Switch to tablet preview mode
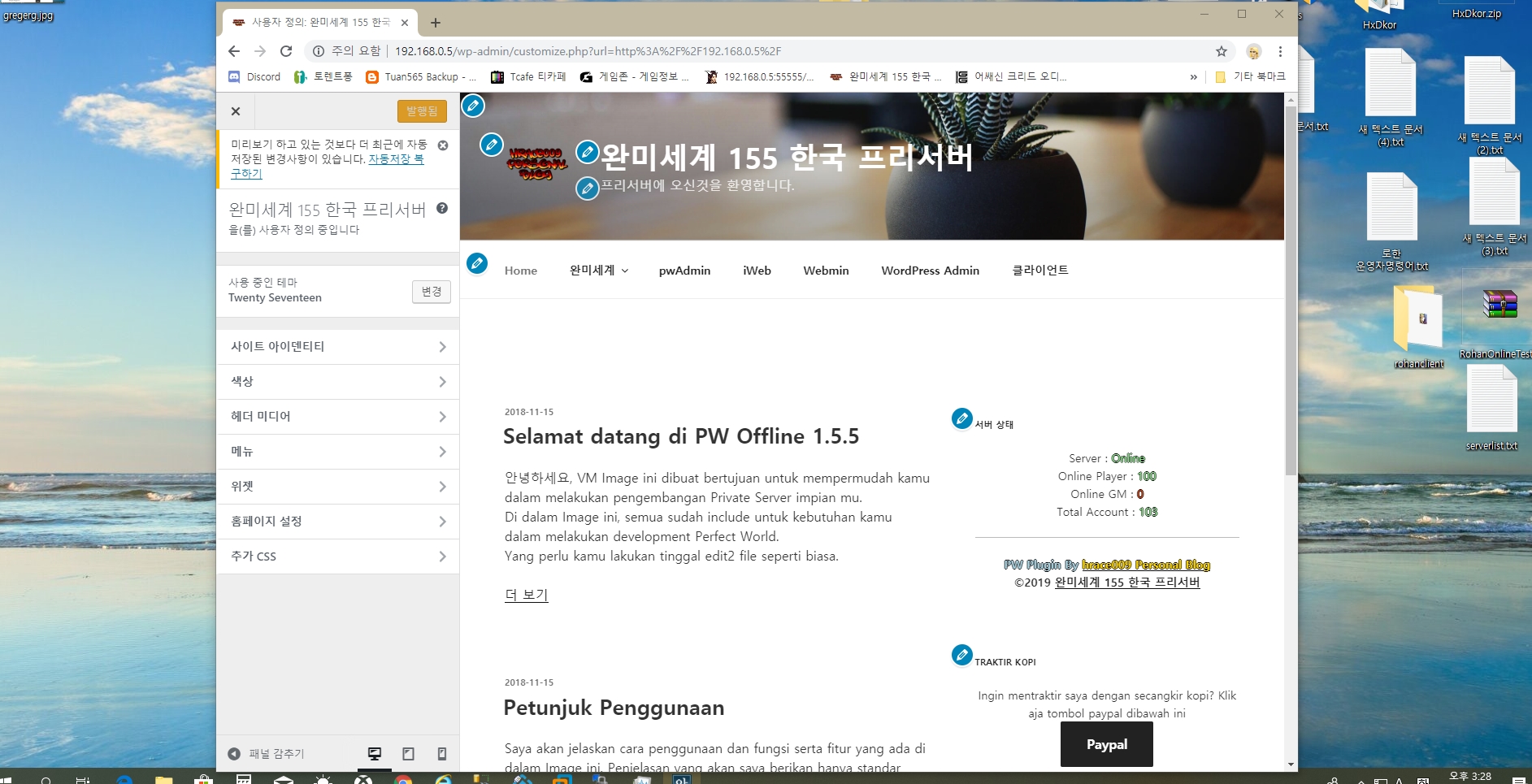The width and height of the screenshot is (1532, 784). pos(408,754)
